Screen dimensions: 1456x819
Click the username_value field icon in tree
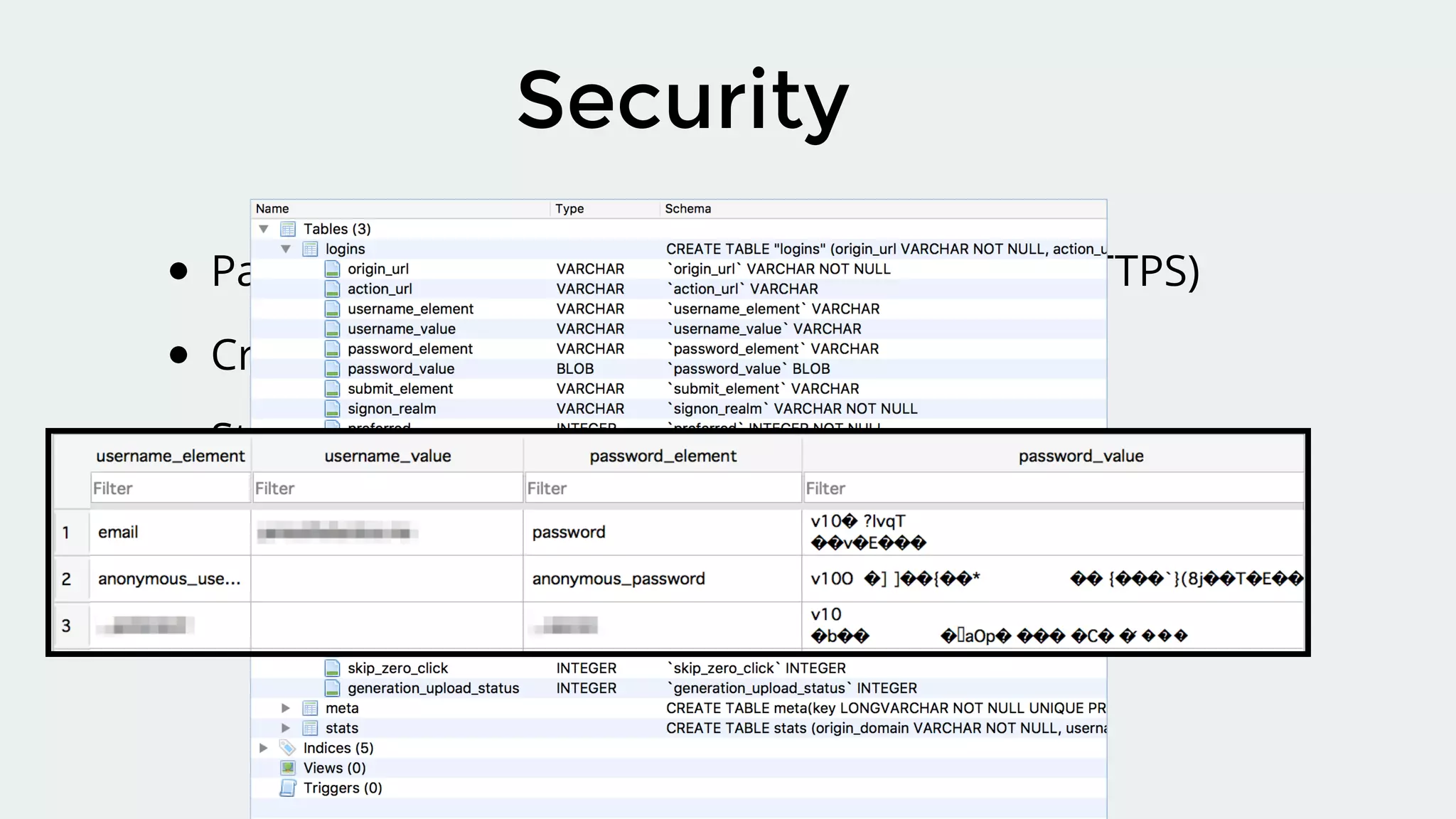tap(332, 328)
